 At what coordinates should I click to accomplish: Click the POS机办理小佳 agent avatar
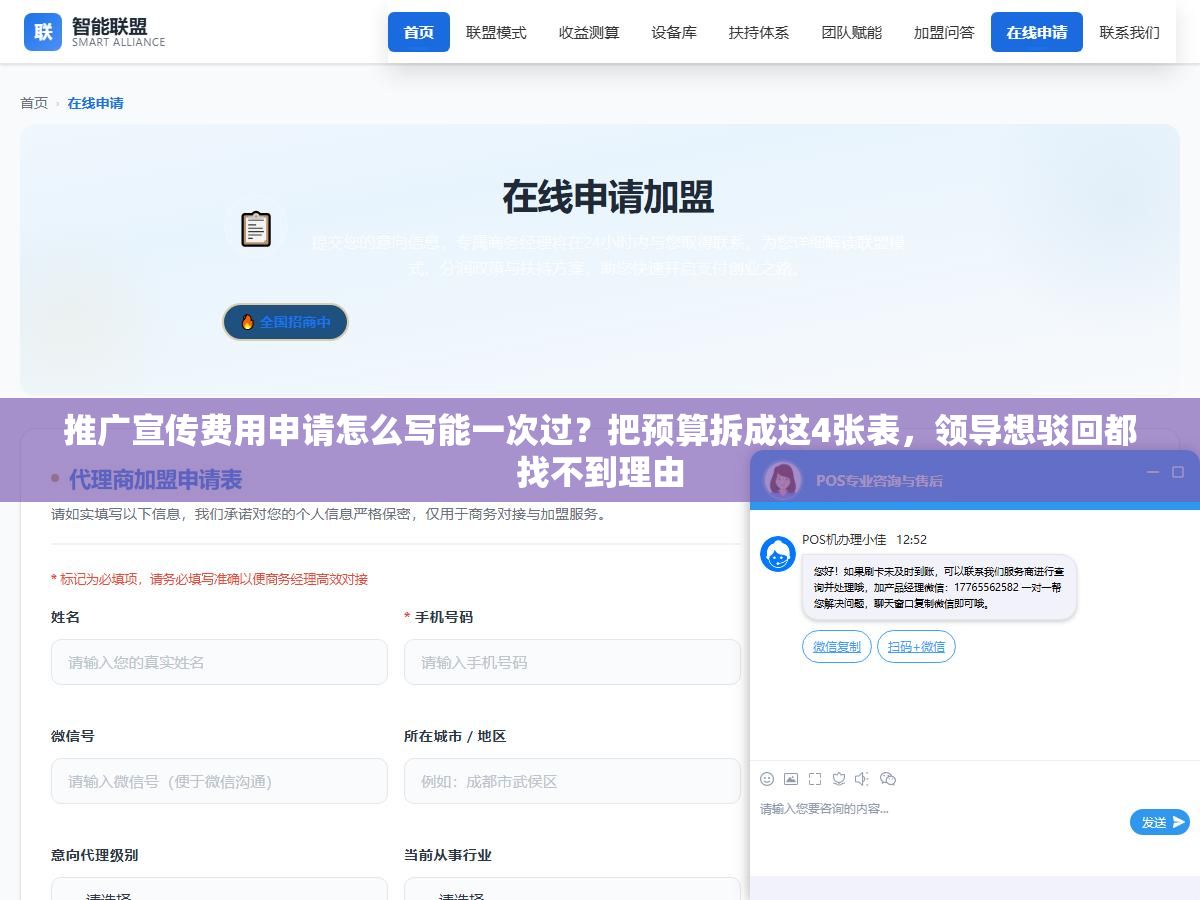tap(778, 553)
